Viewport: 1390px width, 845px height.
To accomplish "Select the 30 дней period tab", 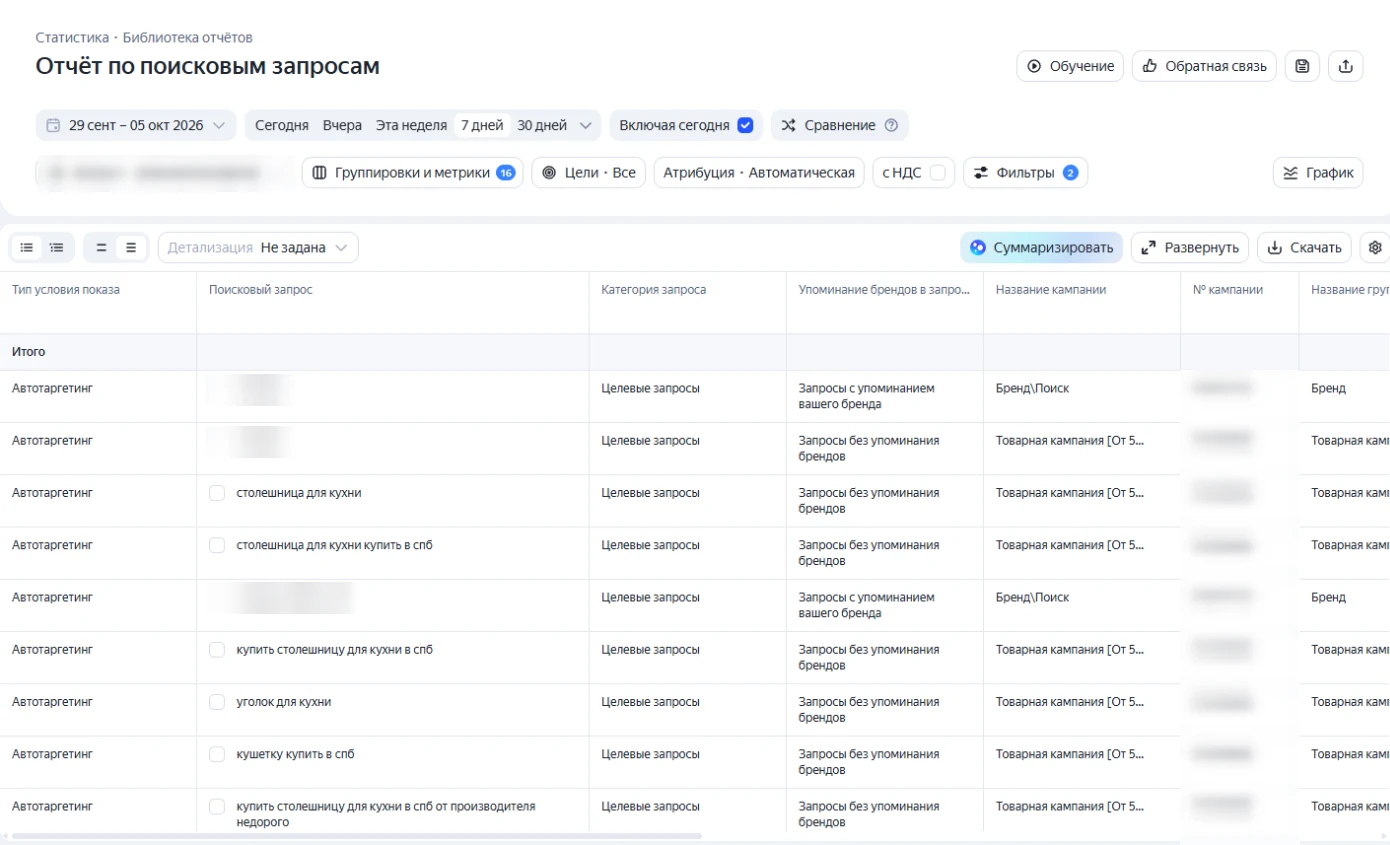I will pyautogui.click(x=542, y=126).
